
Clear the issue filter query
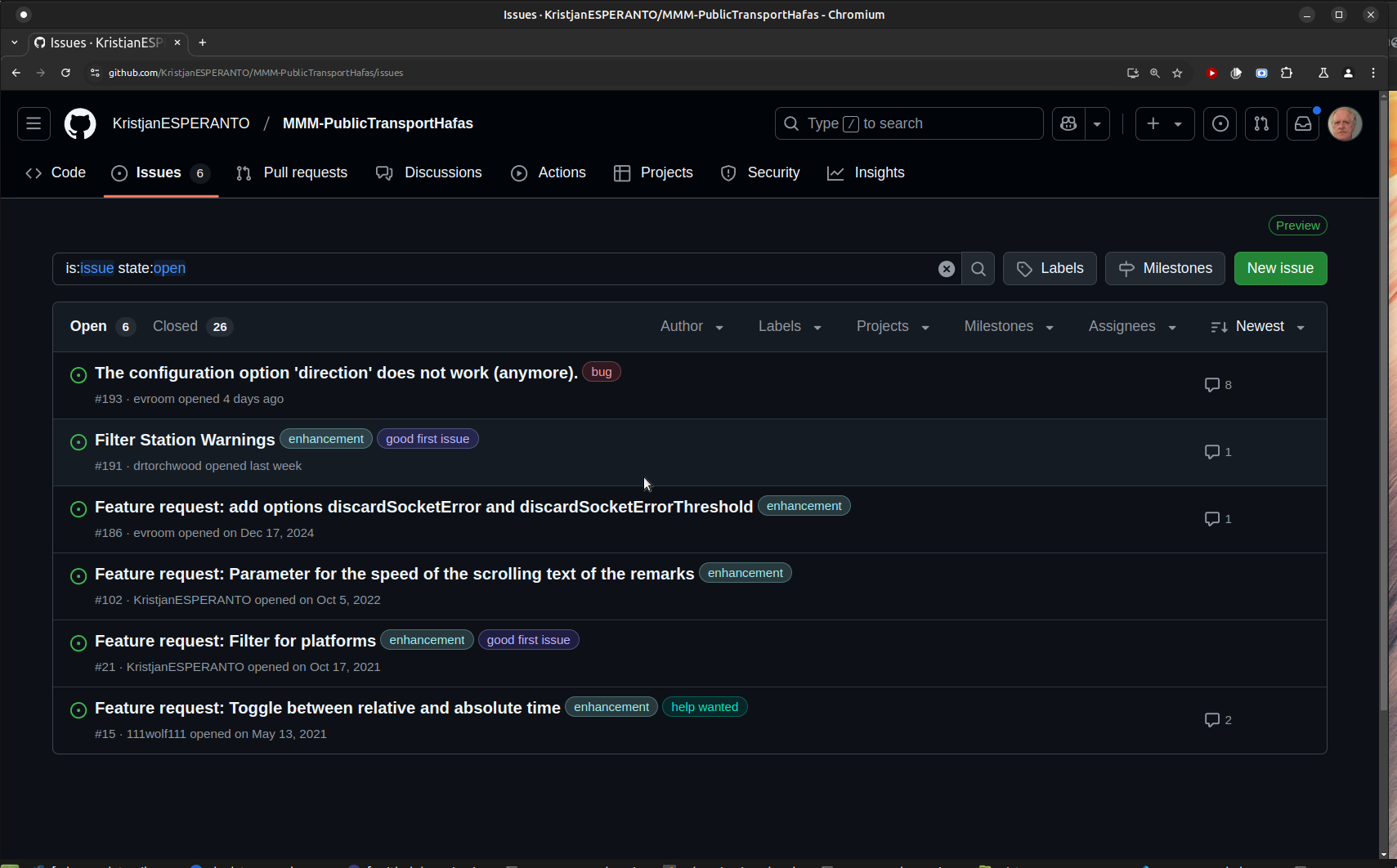tap(946, 269)
